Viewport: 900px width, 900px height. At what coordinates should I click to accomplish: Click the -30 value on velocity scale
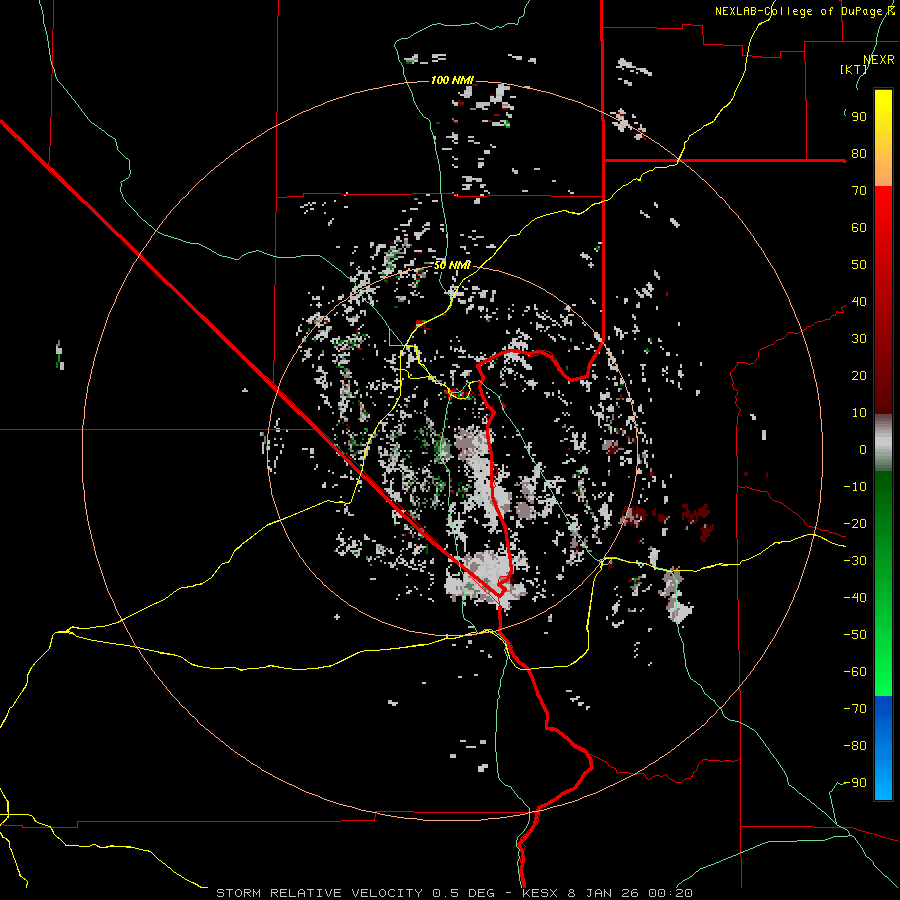coord(855,561)
